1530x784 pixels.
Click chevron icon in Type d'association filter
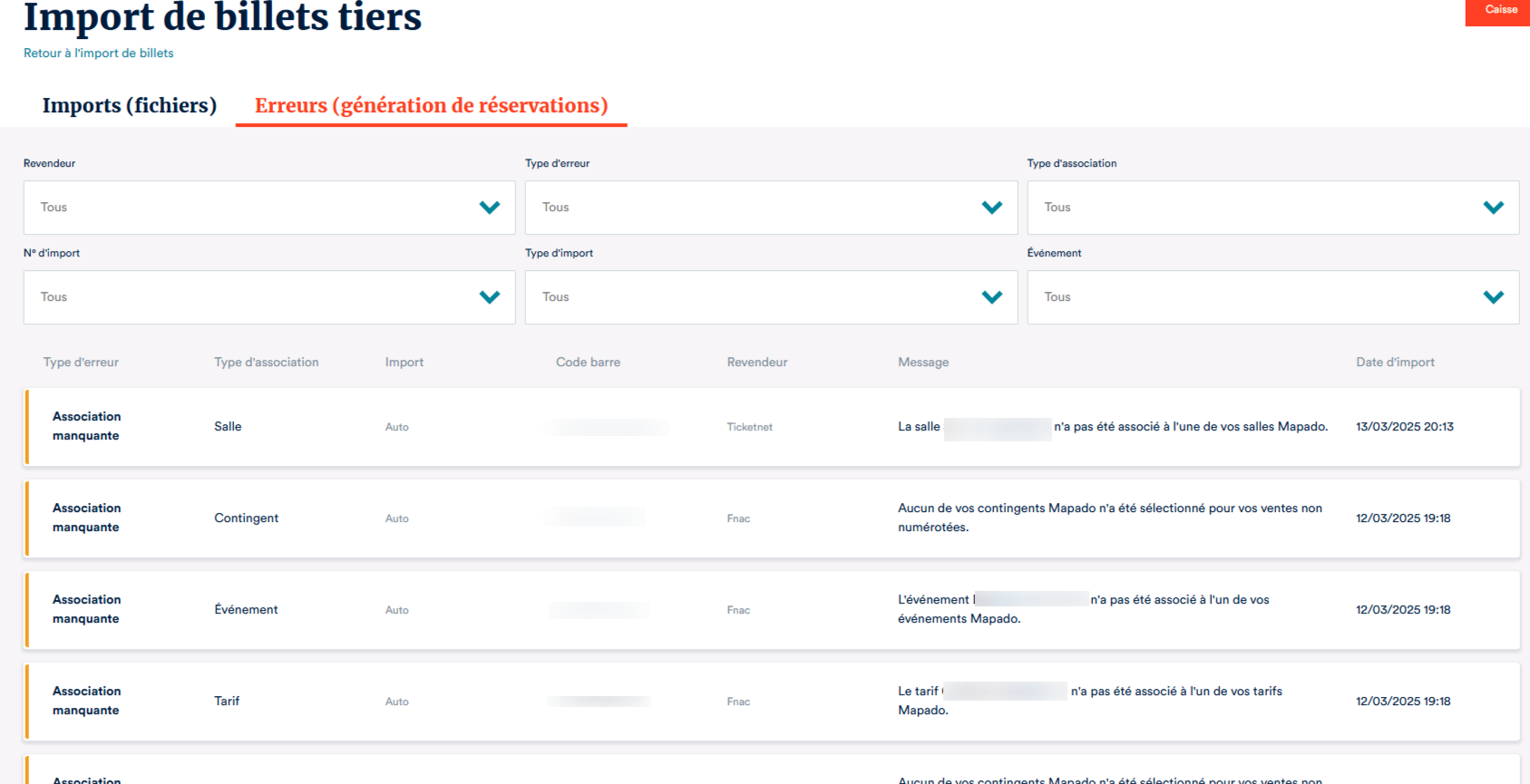[1494, 208]
